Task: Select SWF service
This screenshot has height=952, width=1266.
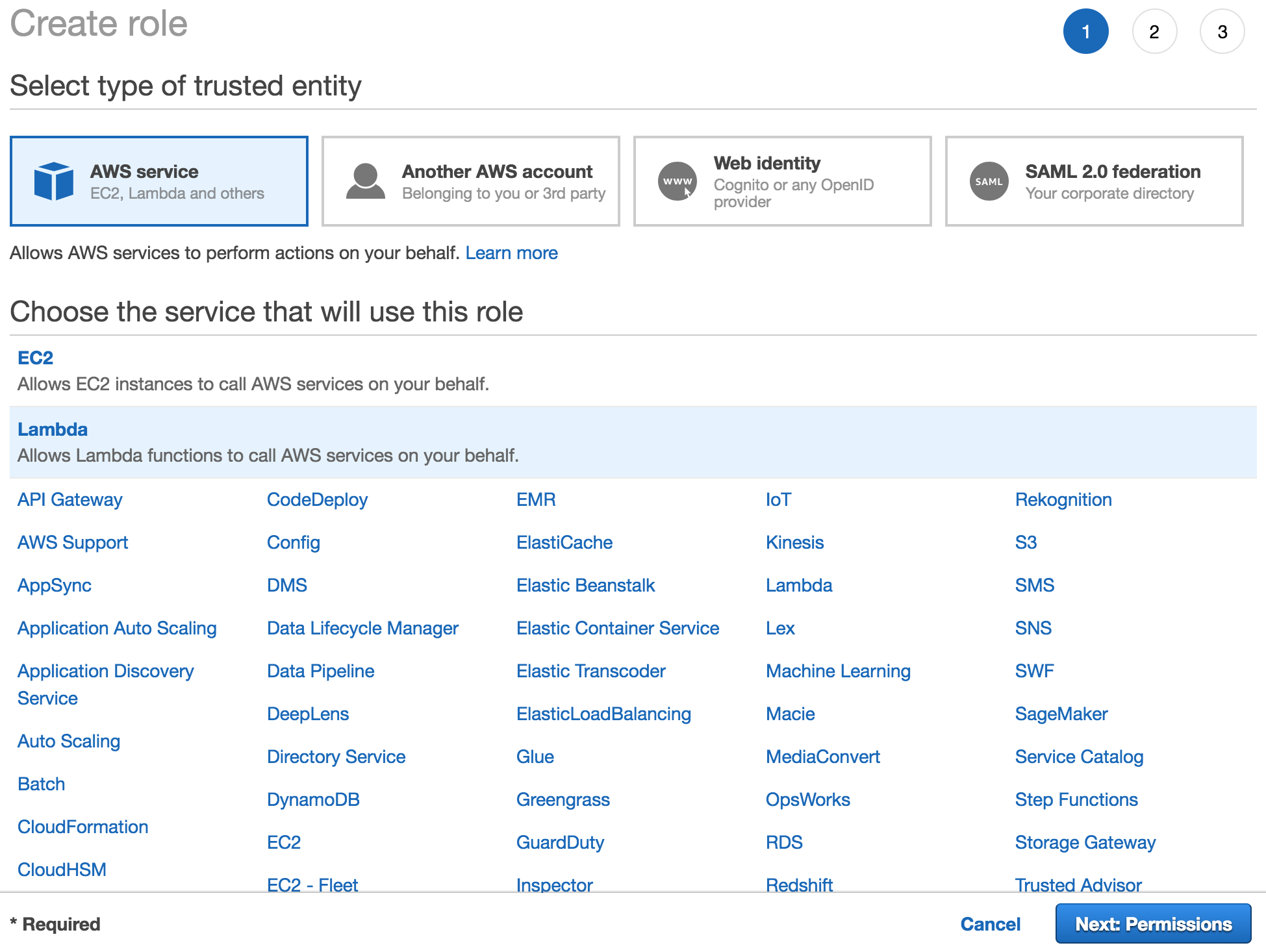Action: pos(1034,671)
